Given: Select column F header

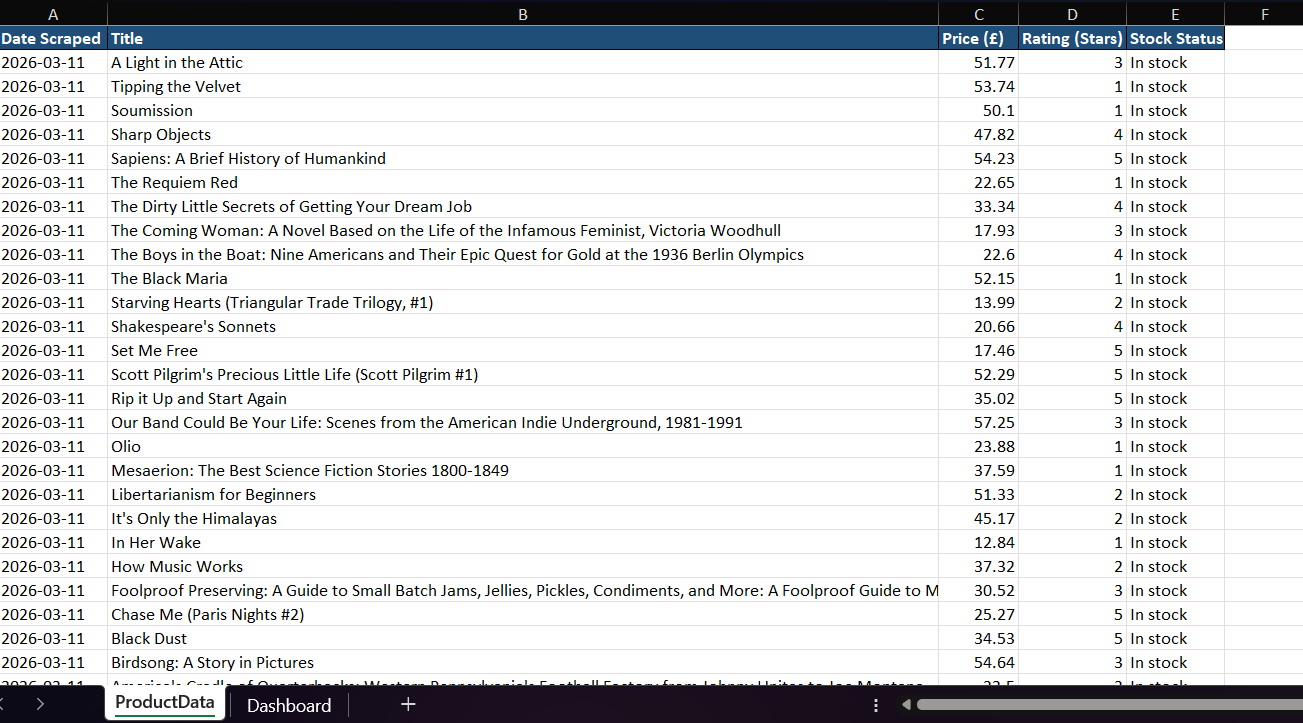Looking at the screenshot, I should [1264, 14].
